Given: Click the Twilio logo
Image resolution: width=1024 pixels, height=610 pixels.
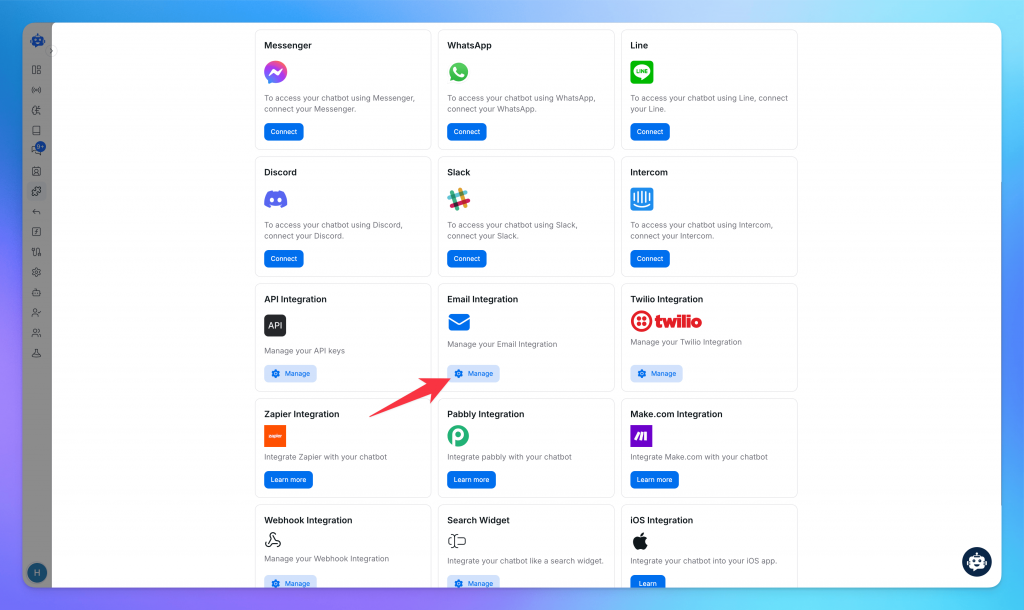Looking at the screenshot, I should pos(666,321).
